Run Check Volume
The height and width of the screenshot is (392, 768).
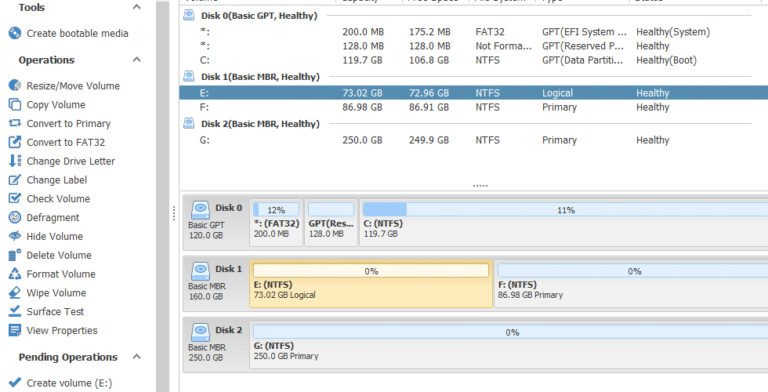58,198
